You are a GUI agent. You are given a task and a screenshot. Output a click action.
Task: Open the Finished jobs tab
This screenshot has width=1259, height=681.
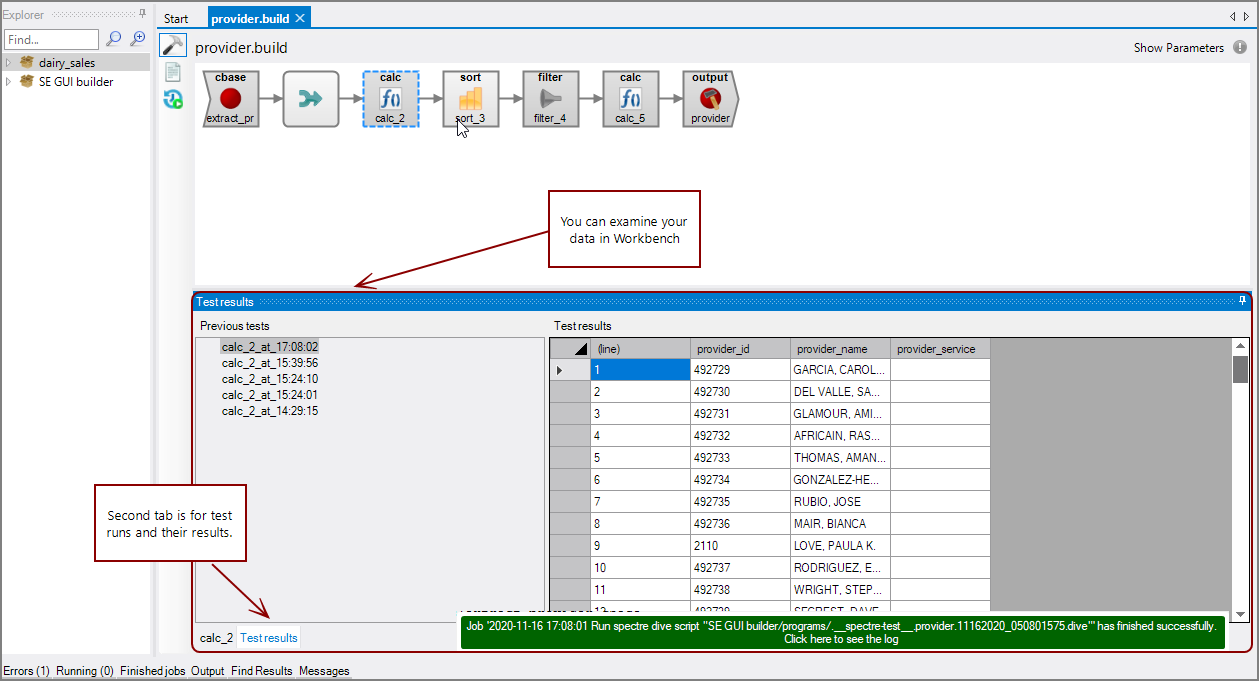pyautogui.click(x=153, y=671)
